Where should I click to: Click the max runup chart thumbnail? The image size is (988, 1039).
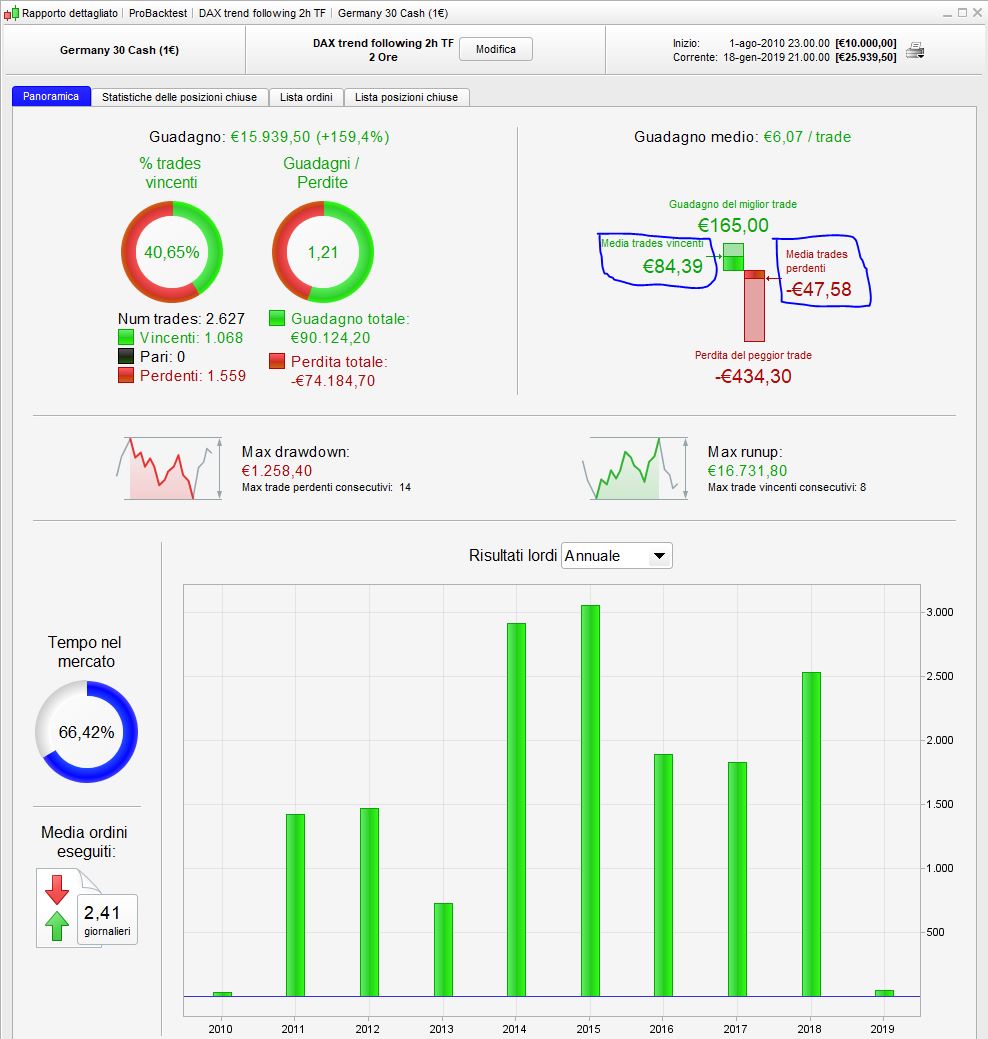[635, 468]
